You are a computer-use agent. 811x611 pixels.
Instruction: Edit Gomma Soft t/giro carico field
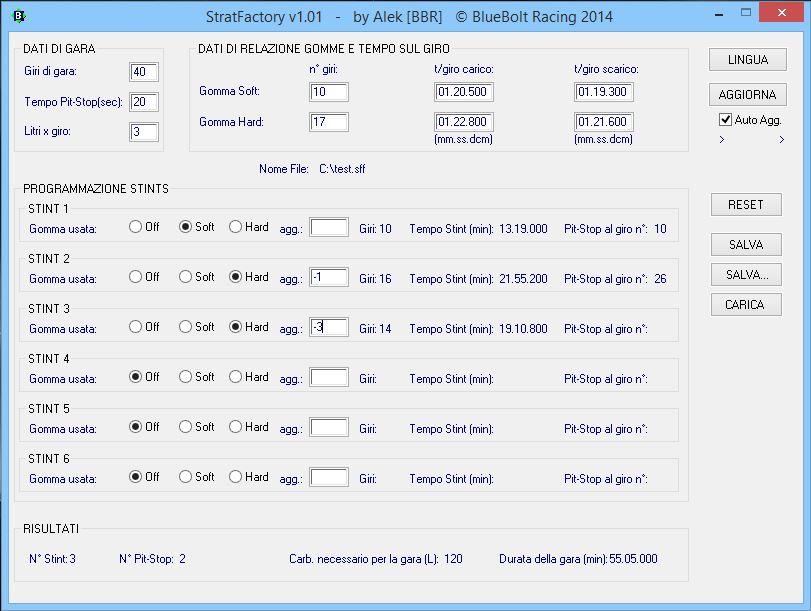click(464, 92)
